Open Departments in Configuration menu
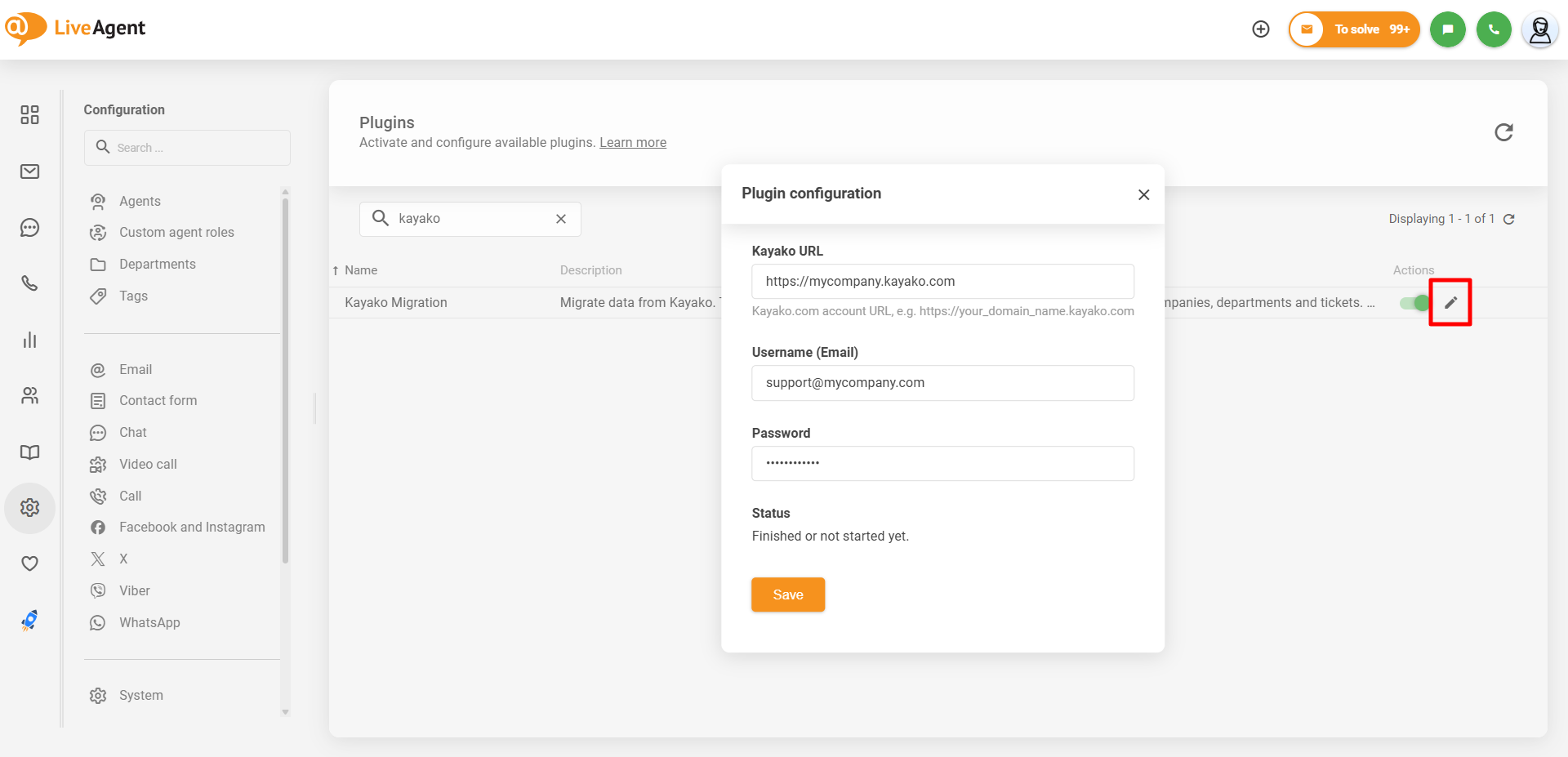 157,265
